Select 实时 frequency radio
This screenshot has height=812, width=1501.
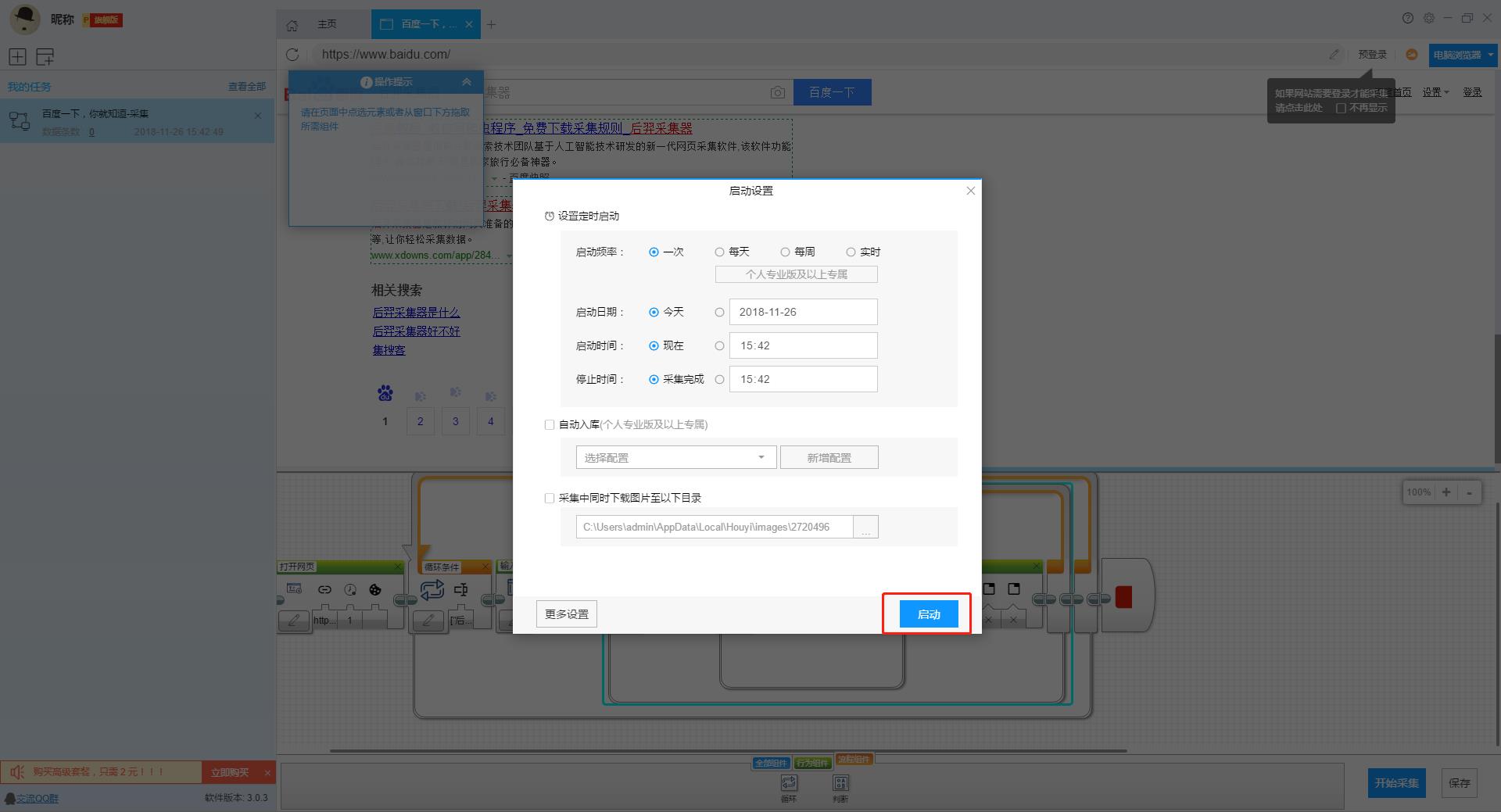tap(851, 252)
